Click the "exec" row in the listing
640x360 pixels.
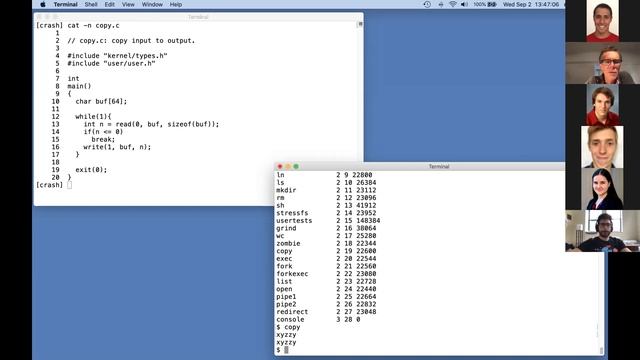[326, 259]
